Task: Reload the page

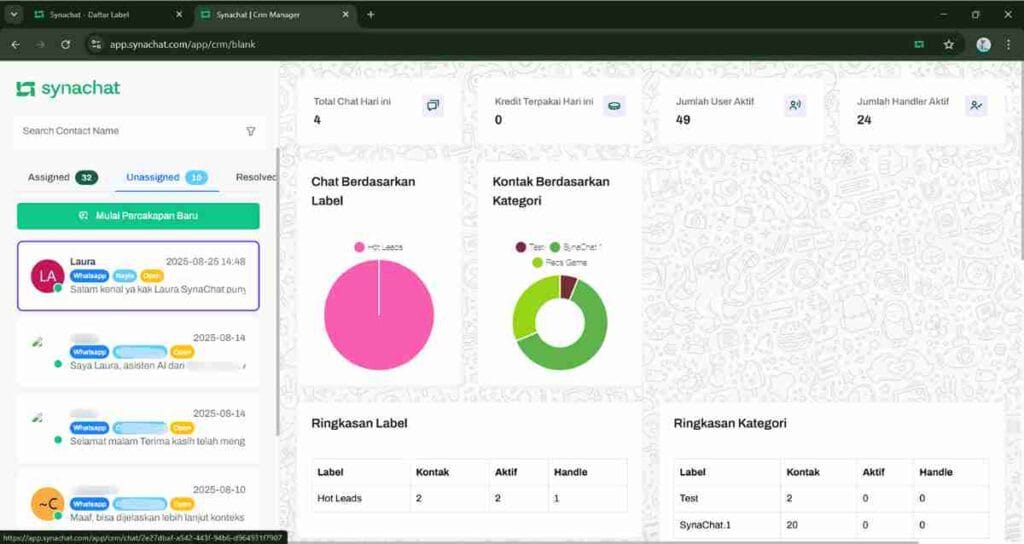Action: tap(65, 44)
